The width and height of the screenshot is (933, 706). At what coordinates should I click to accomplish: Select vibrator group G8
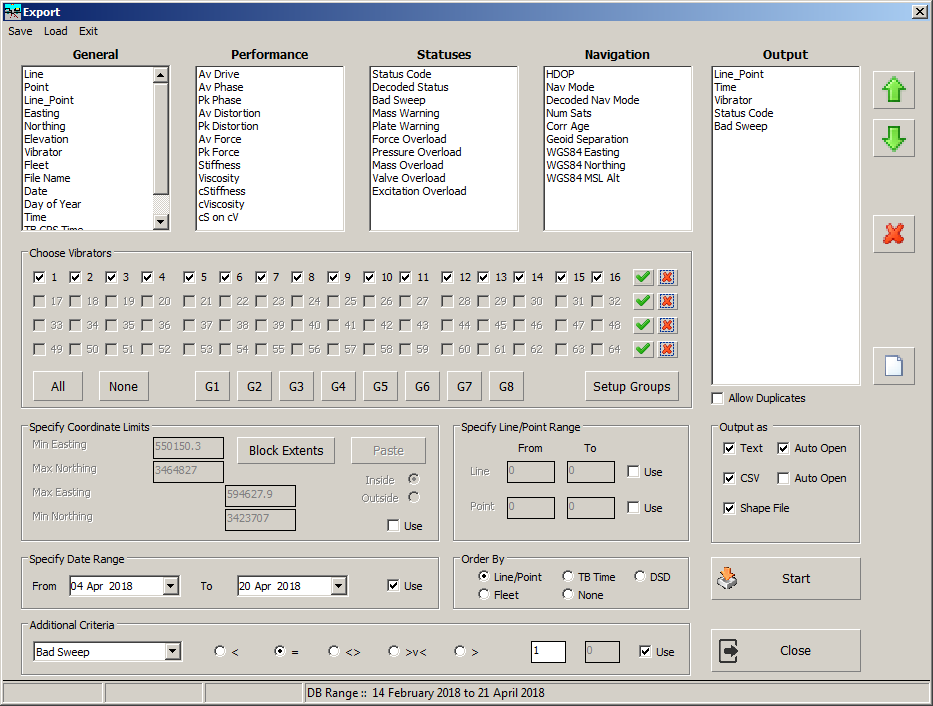(506, 387)
